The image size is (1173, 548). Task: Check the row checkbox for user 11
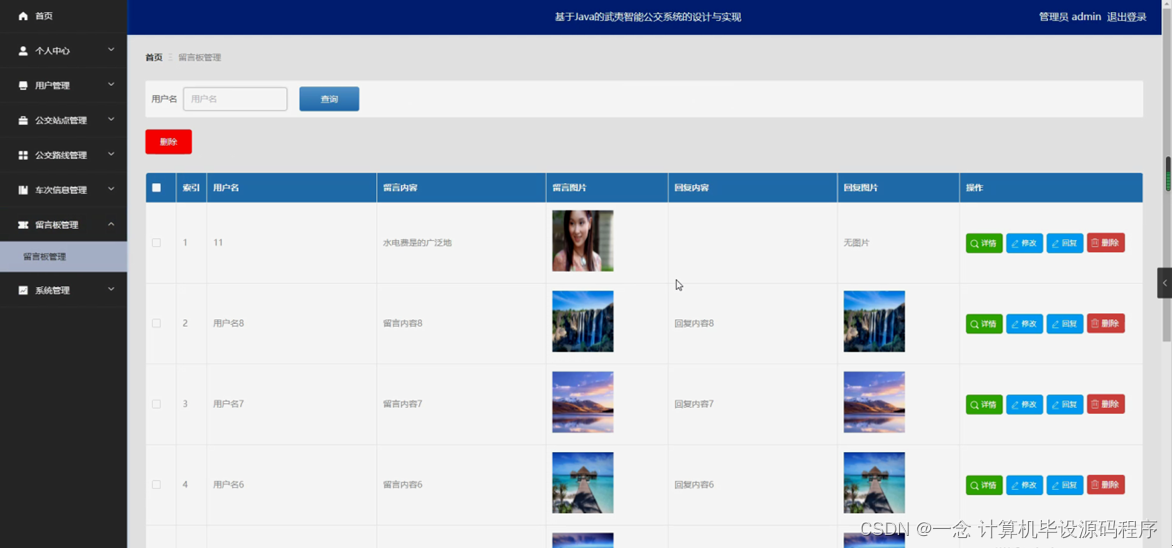click(156, 242)
